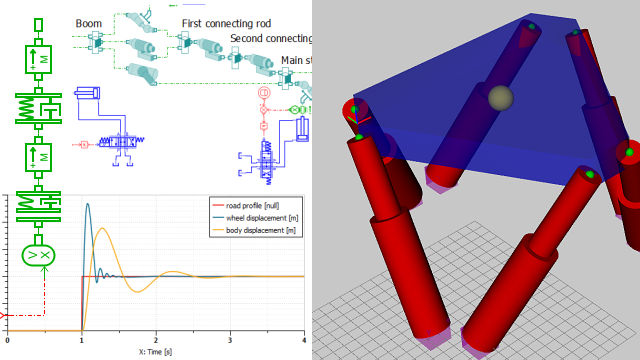Select the horizontal blue directional valve with springs

122,142
